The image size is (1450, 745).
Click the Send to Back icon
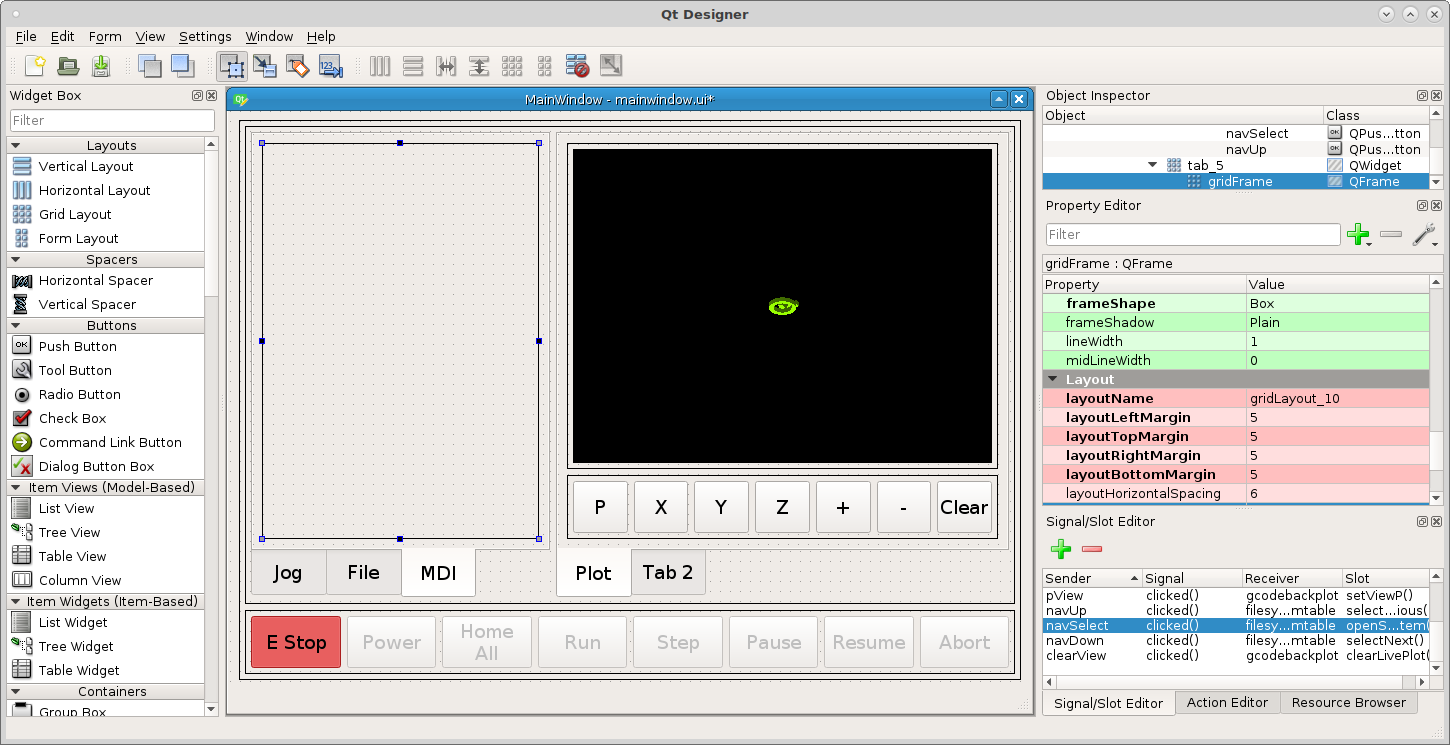[x=149, y=66]
